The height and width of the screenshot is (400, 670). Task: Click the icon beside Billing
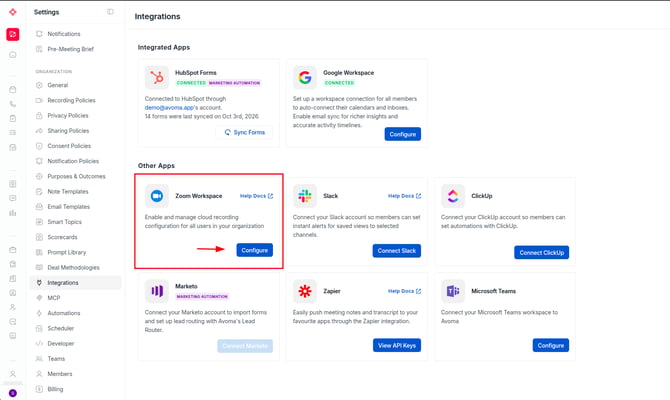(x=39, y=389)
